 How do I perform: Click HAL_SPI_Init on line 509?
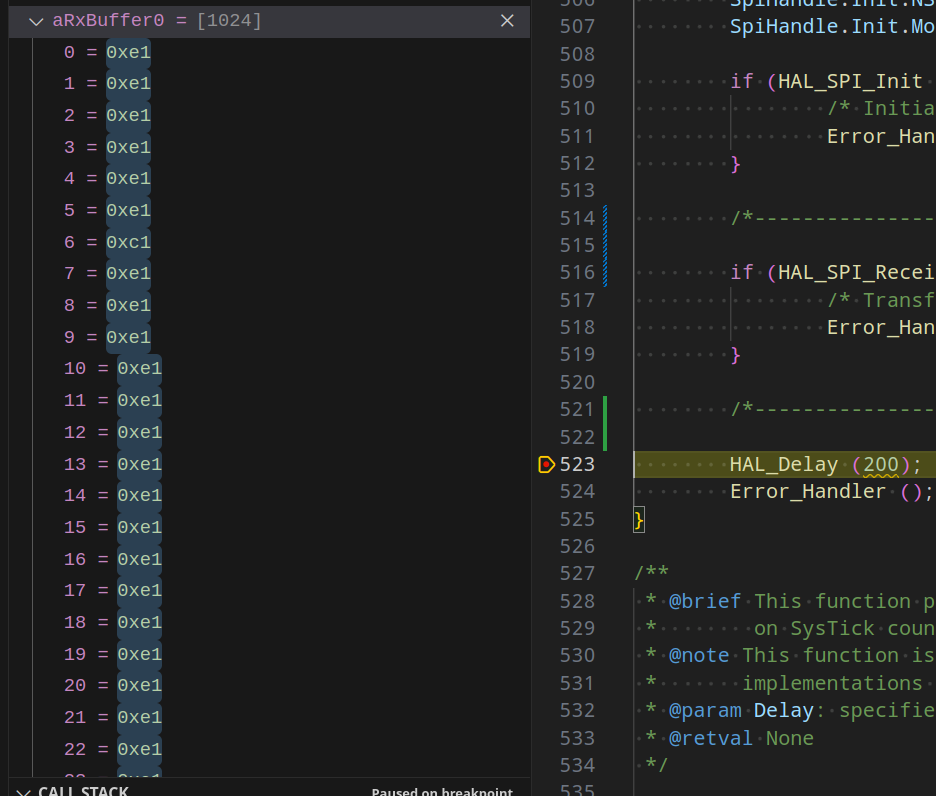(850, 81)
